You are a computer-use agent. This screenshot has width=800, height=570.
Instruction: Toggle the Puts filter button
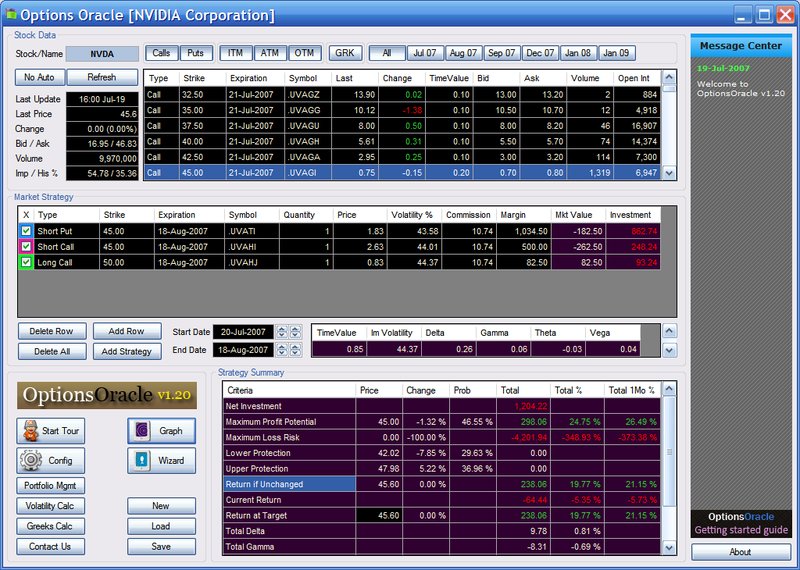coord(195,53)
